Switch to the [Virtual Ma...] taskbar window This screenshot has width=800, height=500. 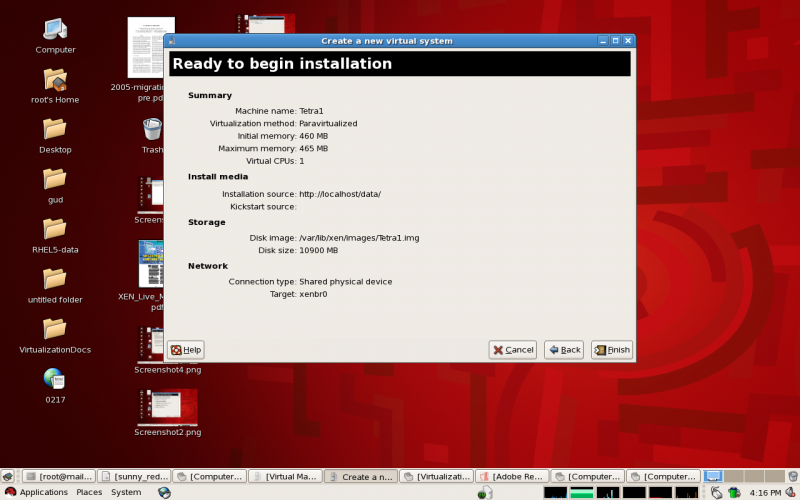tap(285, 477)
